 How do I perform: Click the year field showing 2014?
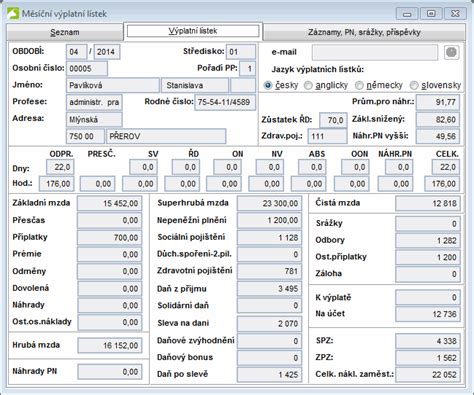pos(107,52)
